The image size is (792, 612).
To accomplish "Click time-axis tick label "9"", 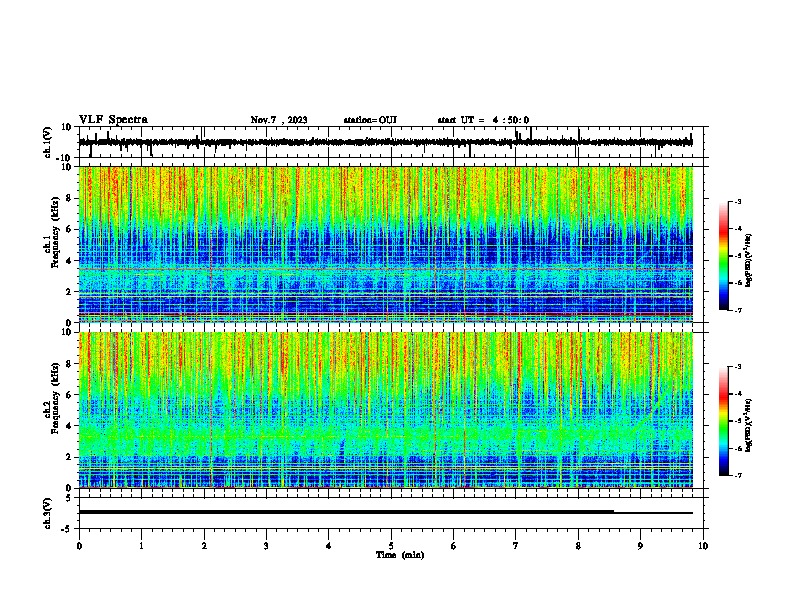I will (640, 546).
